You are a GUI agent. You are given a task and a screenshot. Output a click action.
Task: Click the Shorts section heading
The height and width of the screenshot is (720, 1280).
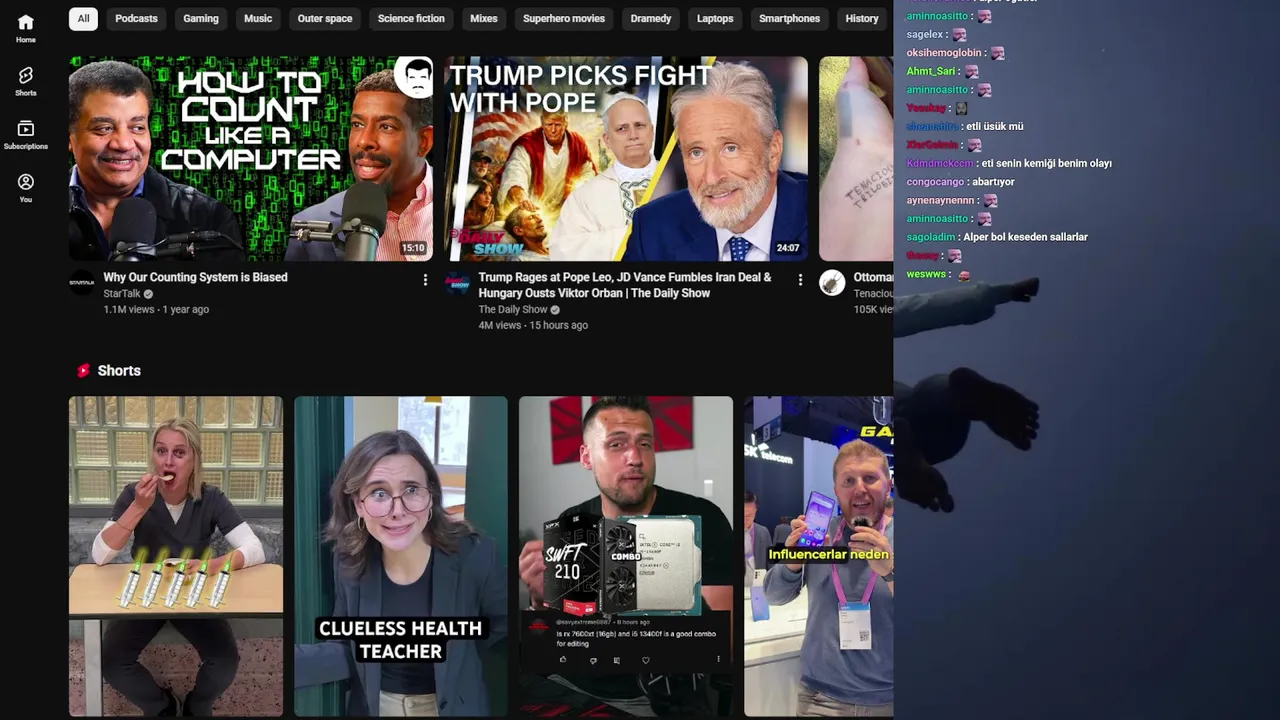pos(119,370)
